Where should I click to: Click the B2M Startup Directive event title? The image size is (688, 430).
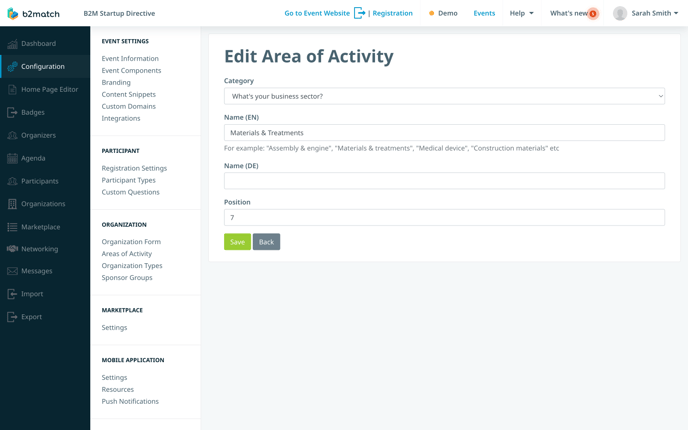pos(119,13)
